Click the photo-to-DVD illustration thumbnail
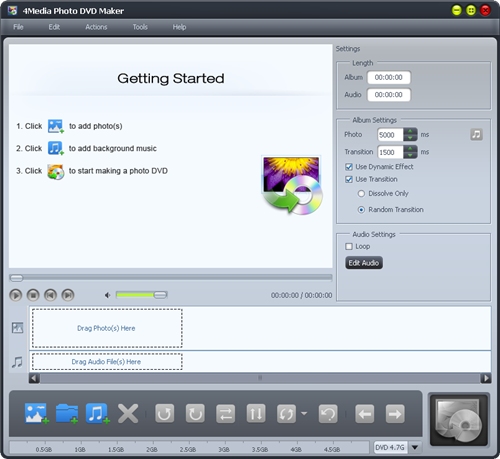 (x=291, y=185)
